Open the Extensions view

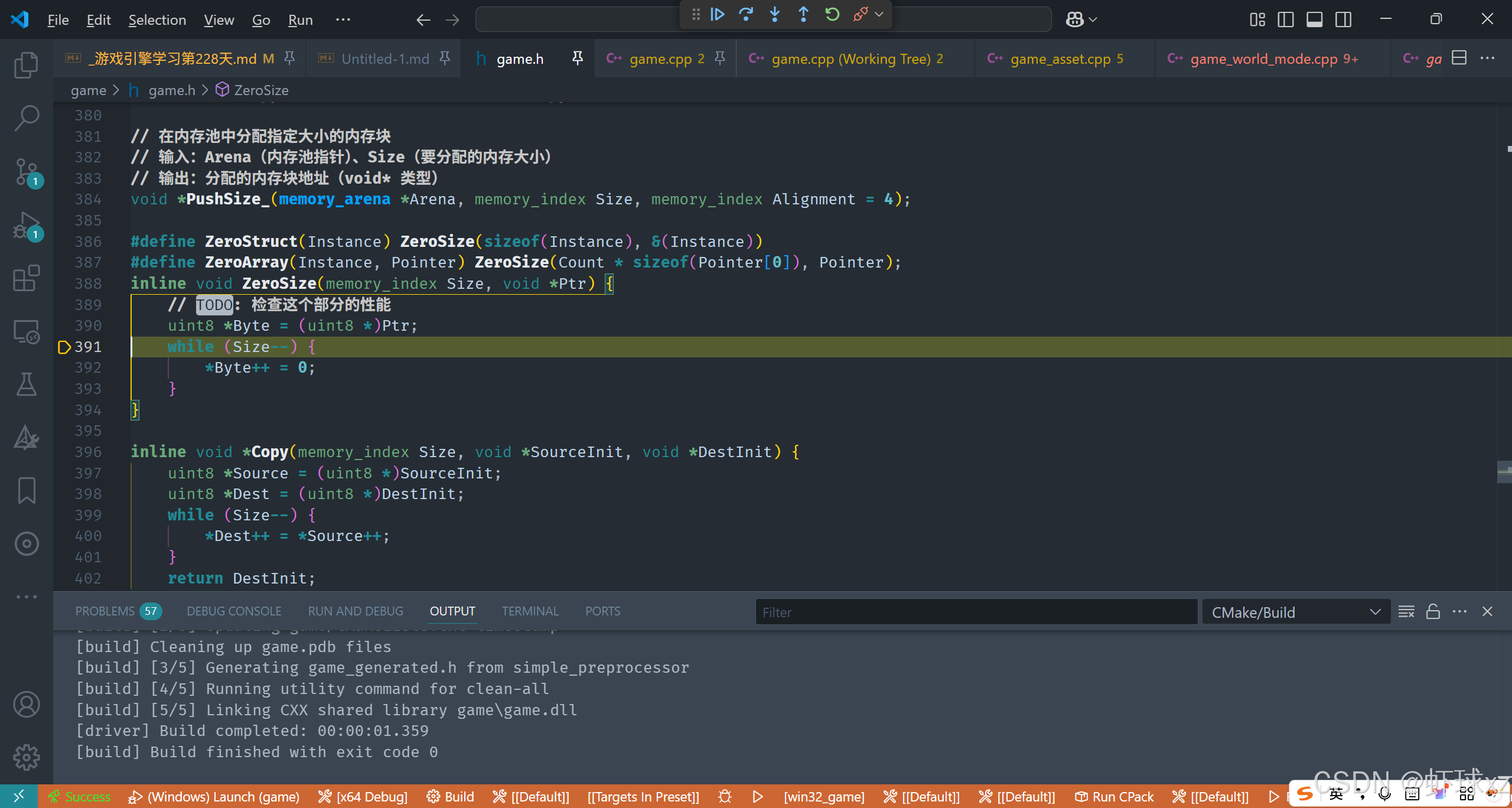[x=26, y=278]
